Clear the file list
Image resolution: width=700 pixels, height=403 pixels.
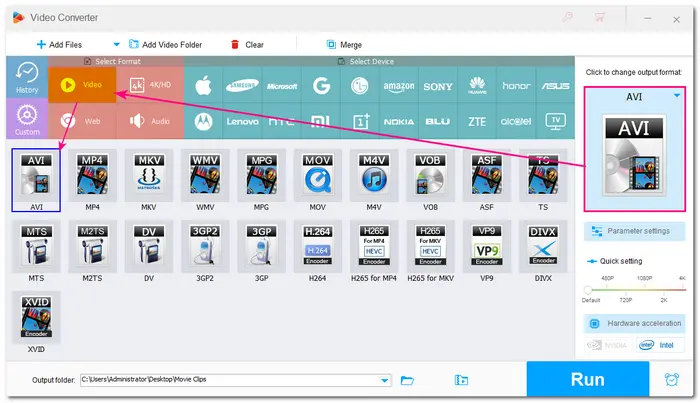(x=247, y=45)
